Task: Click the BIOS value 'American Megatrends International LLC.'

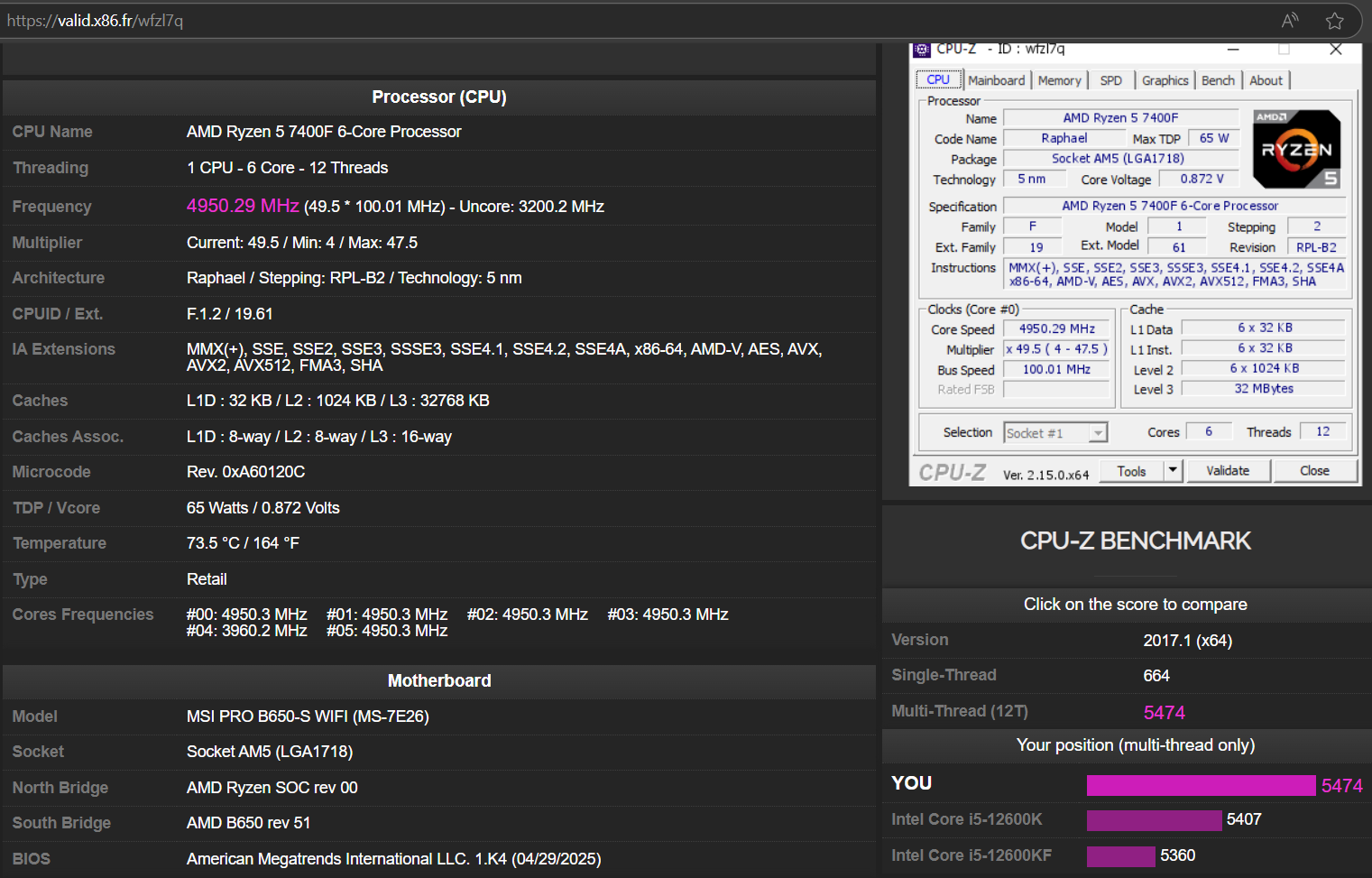Action: coord(327,859)
